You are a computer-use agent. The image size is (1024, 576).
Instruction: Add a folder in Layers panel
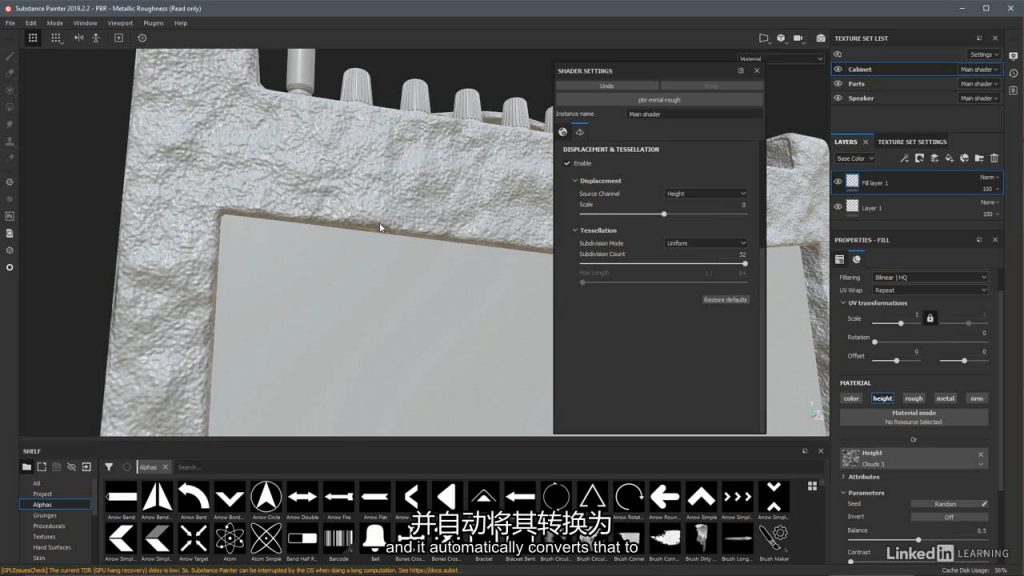(x=979, y=158)
